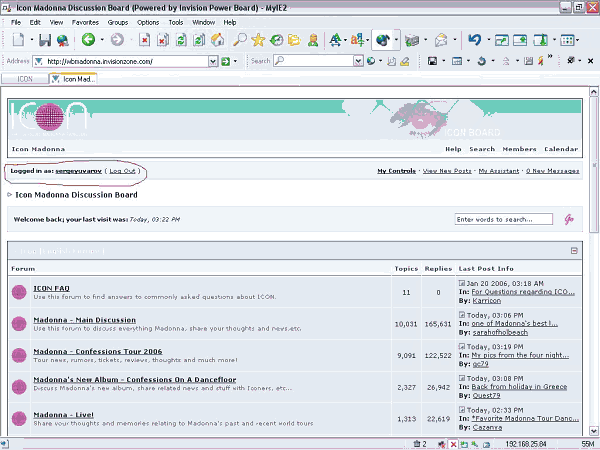Open the File menu
600x450 pixels.
(16, 23)
